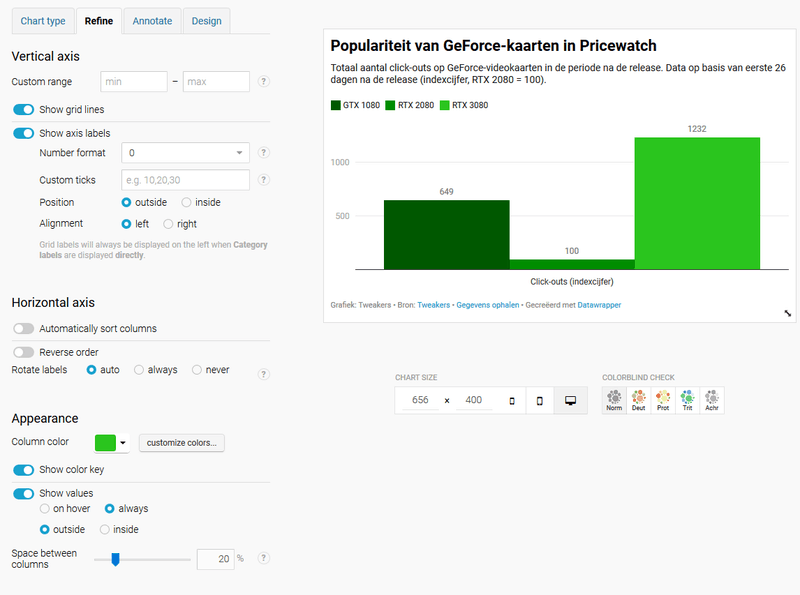Open the Datawrapper link
800x595 pixels.
pos(599,305)
